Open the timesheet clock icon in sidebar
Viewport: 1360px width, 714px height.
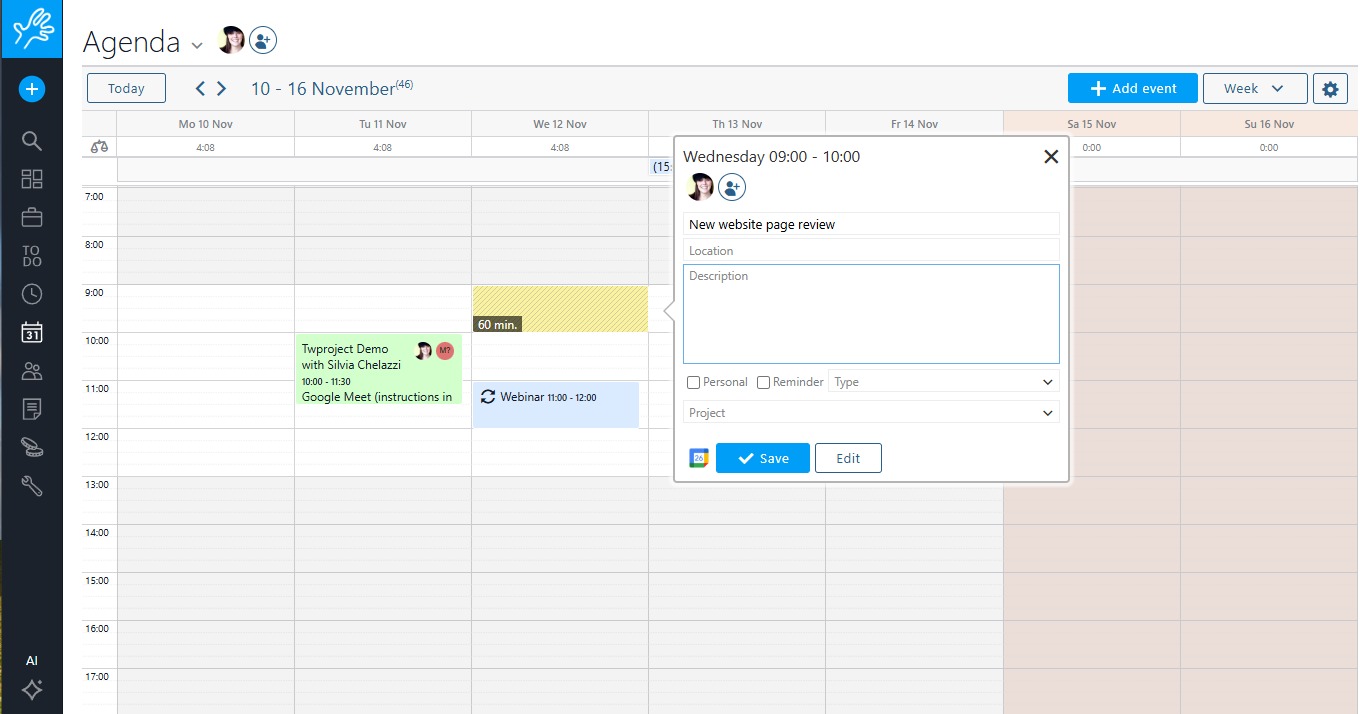pyautogui.click(x=32, y=294)
